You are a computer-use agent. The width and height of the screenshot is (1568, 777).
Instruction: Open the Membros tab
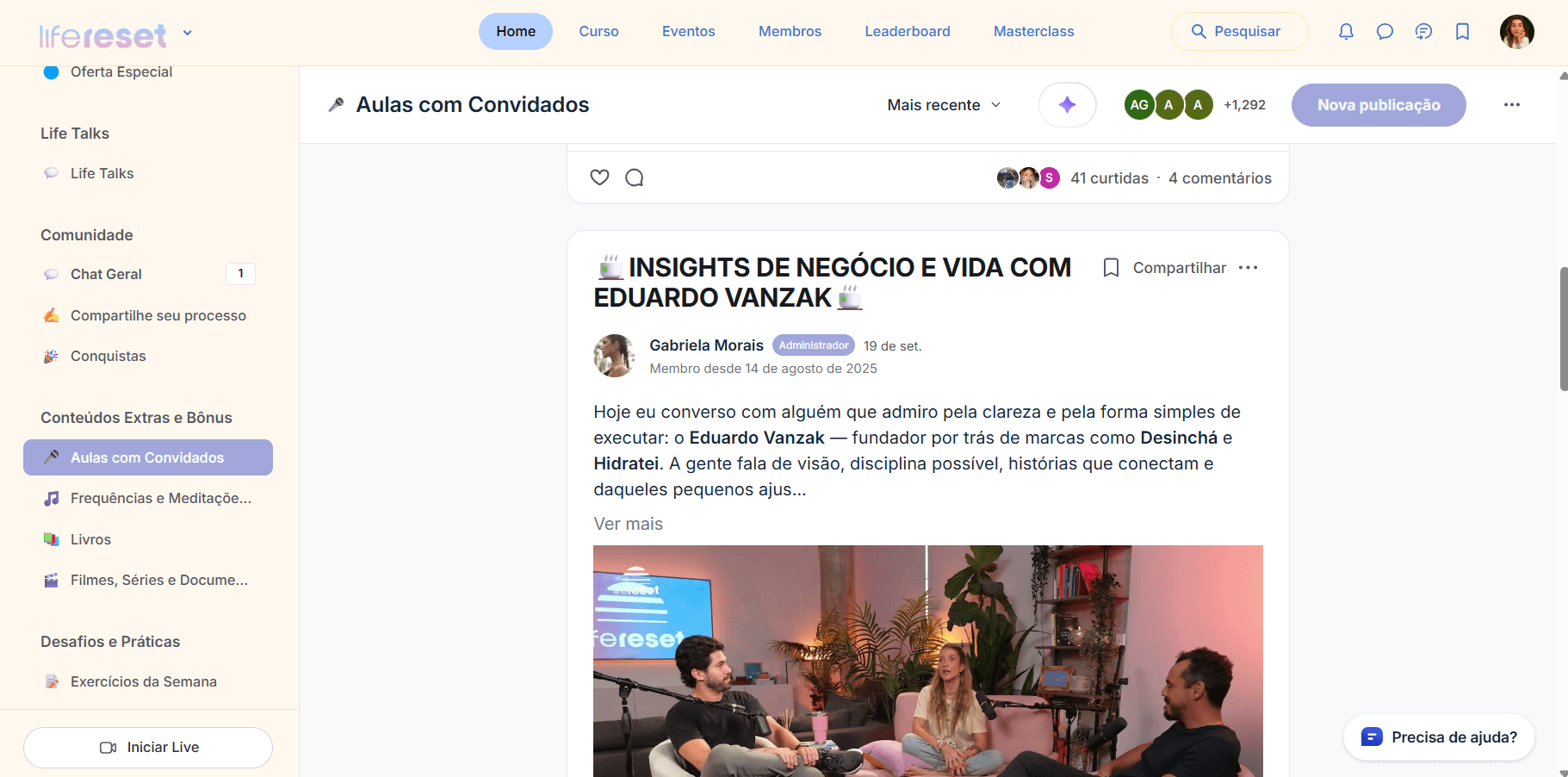tap(790, 32)
